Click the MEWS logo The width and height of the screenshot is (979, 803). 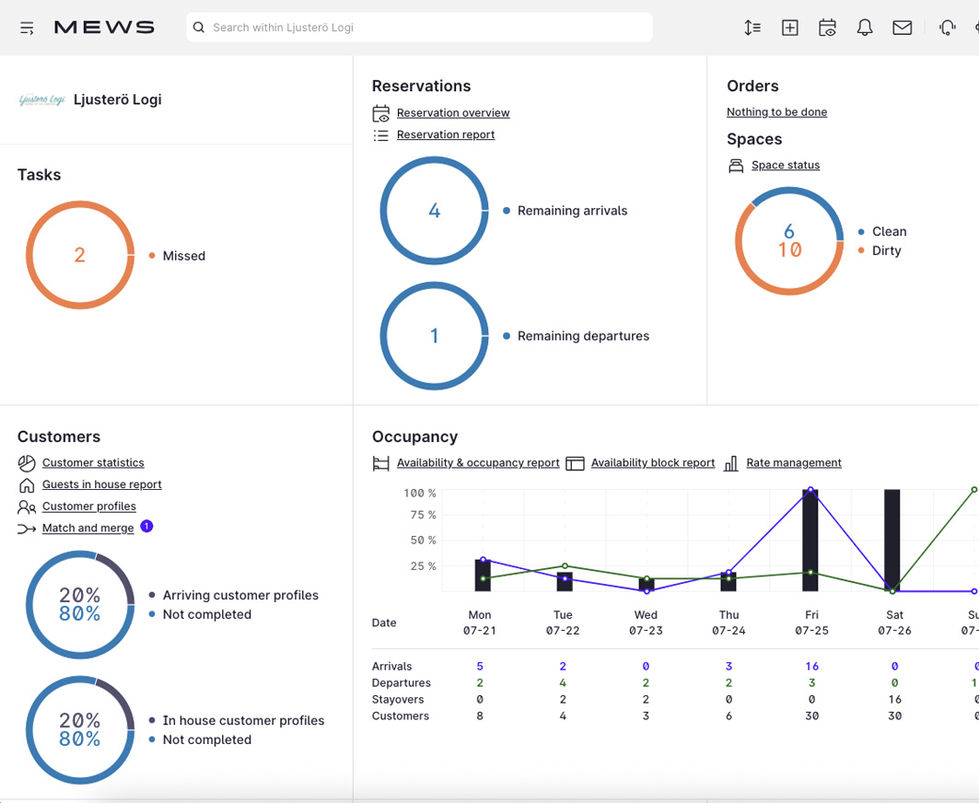104,27
